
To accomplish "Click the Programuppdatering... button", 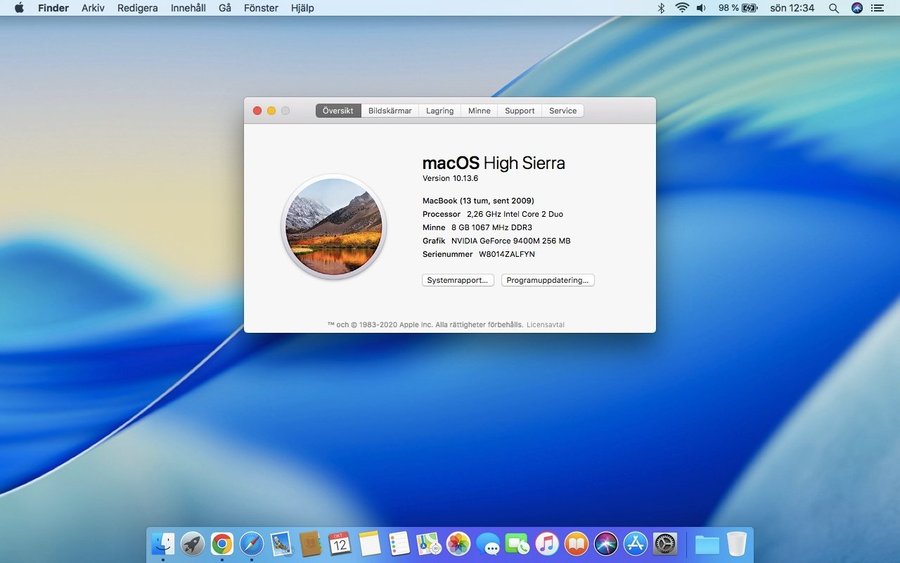I will (548, 280).
